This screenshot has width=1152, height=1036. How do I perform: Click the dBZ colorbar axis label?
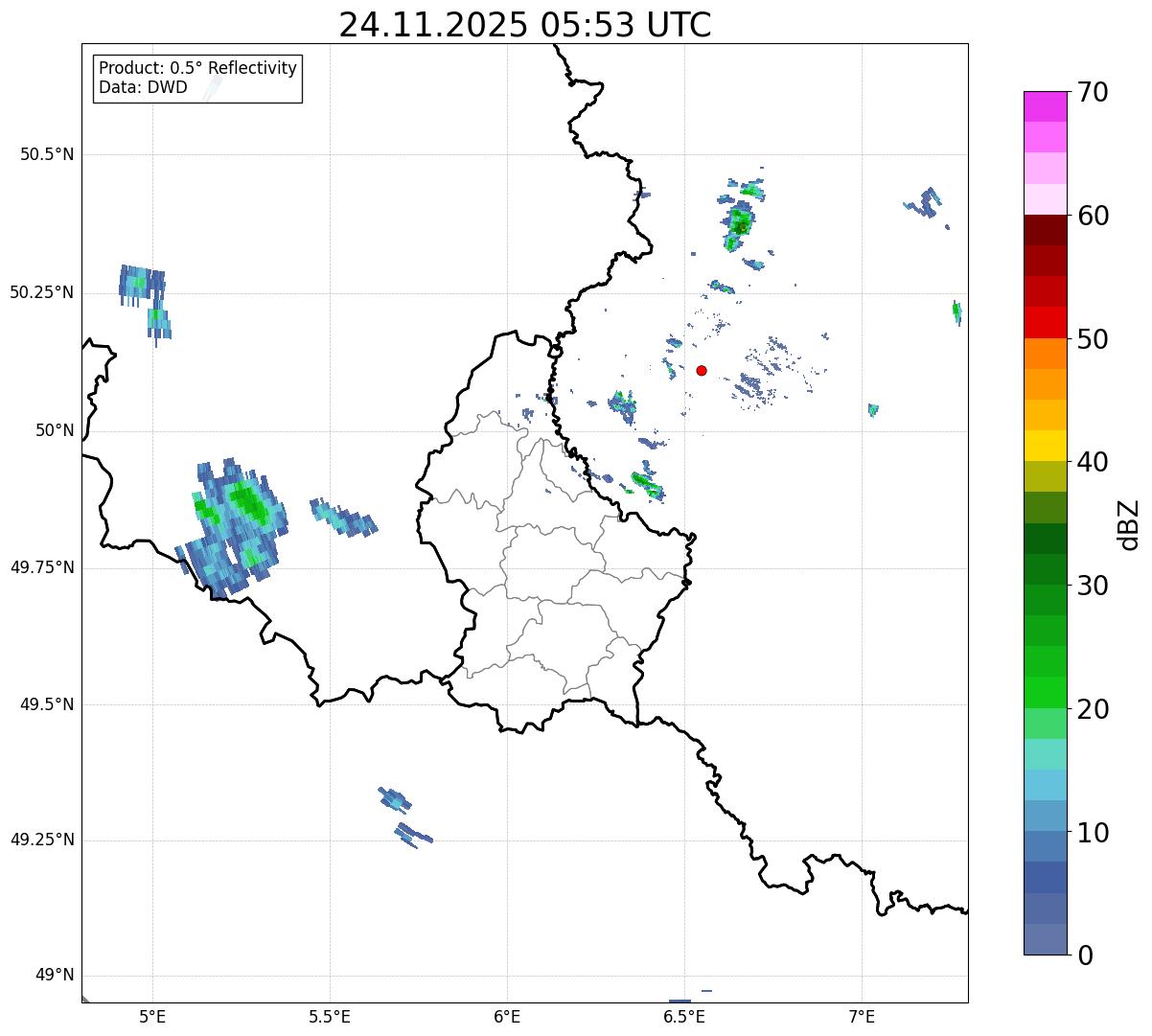click(x=1129, y=524)
